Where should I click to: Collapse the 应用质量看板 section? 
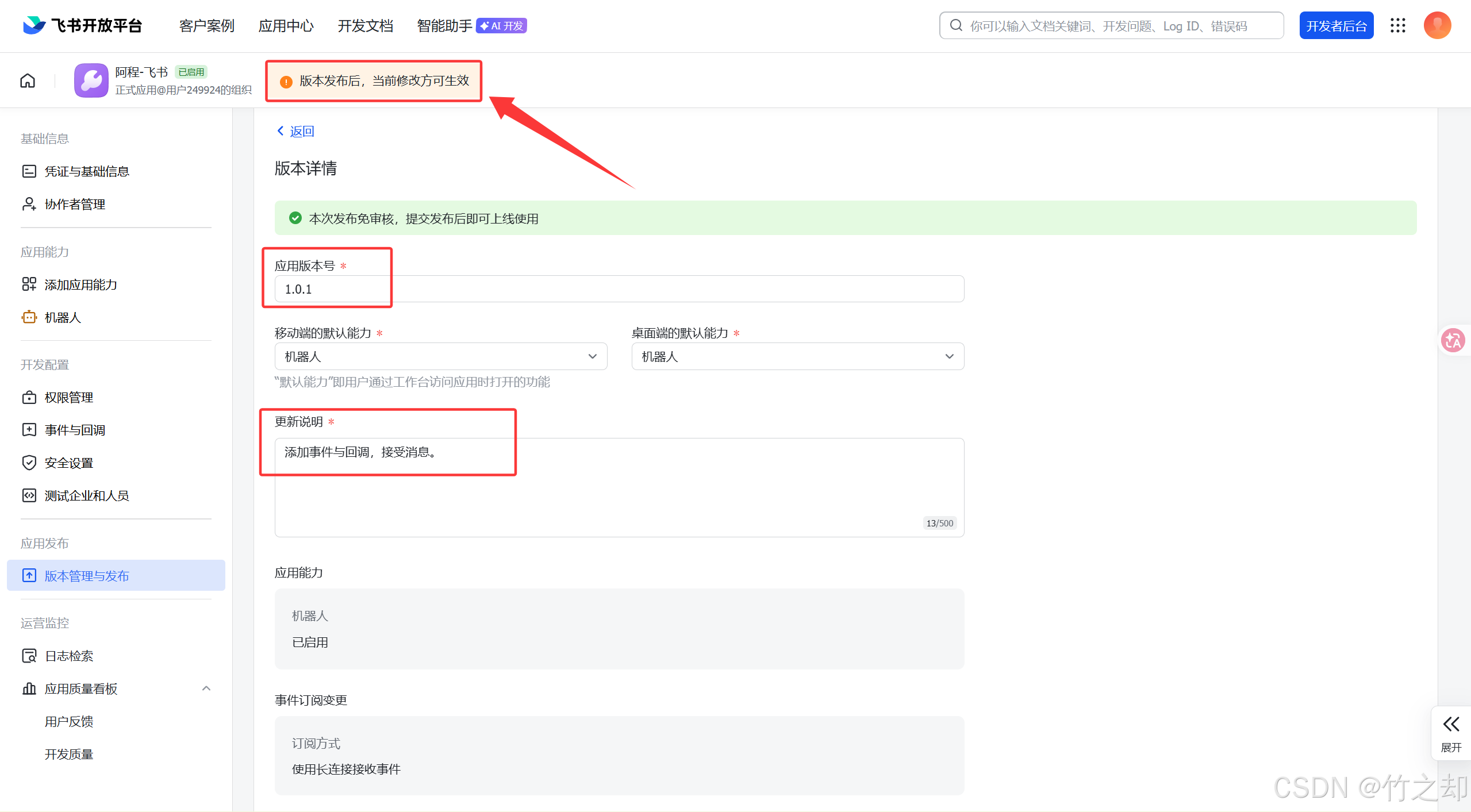click(x=206, y=688)
